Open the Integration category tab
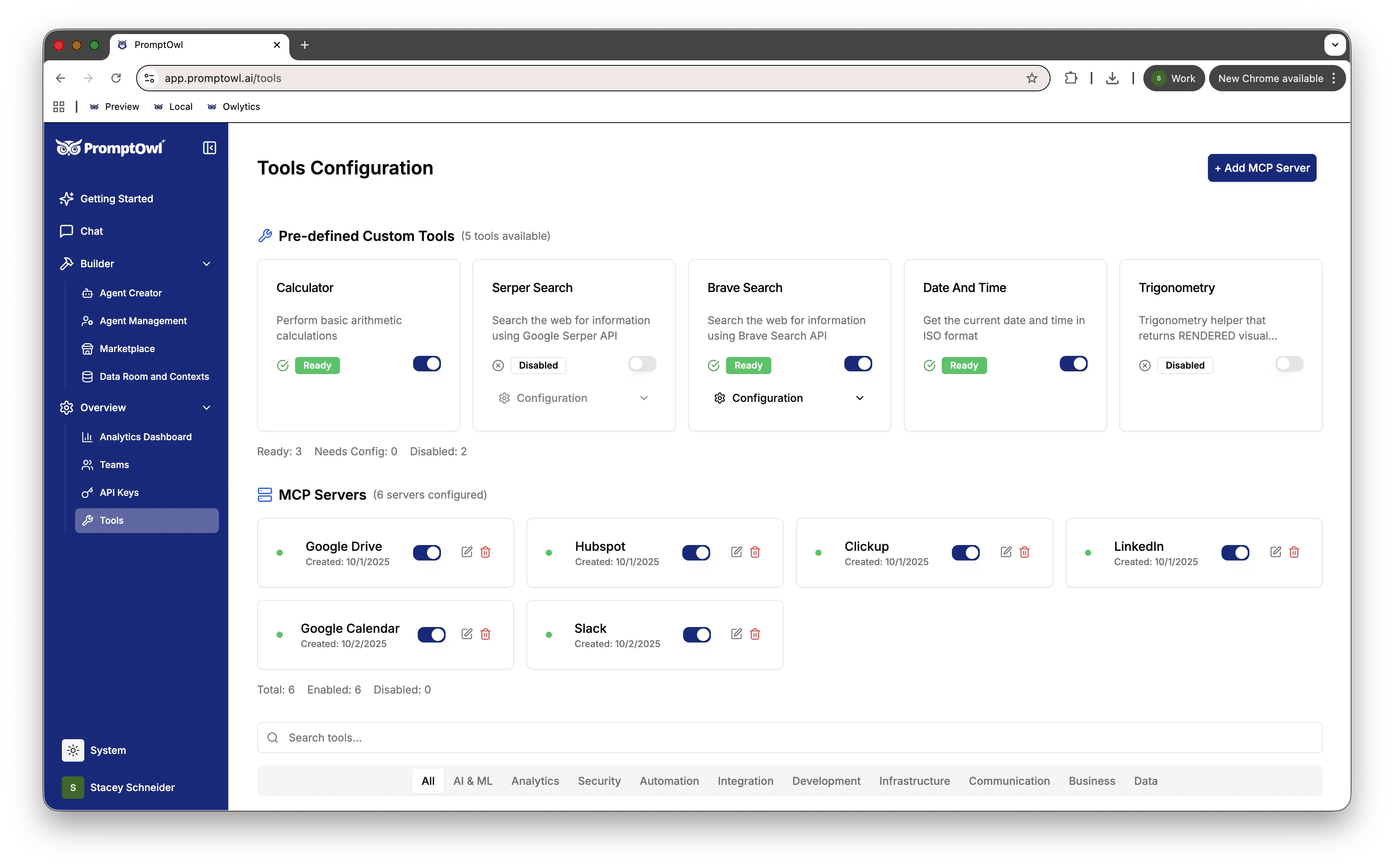The height and width of the screenshot is (868, 1394). (x=745, y=781)
